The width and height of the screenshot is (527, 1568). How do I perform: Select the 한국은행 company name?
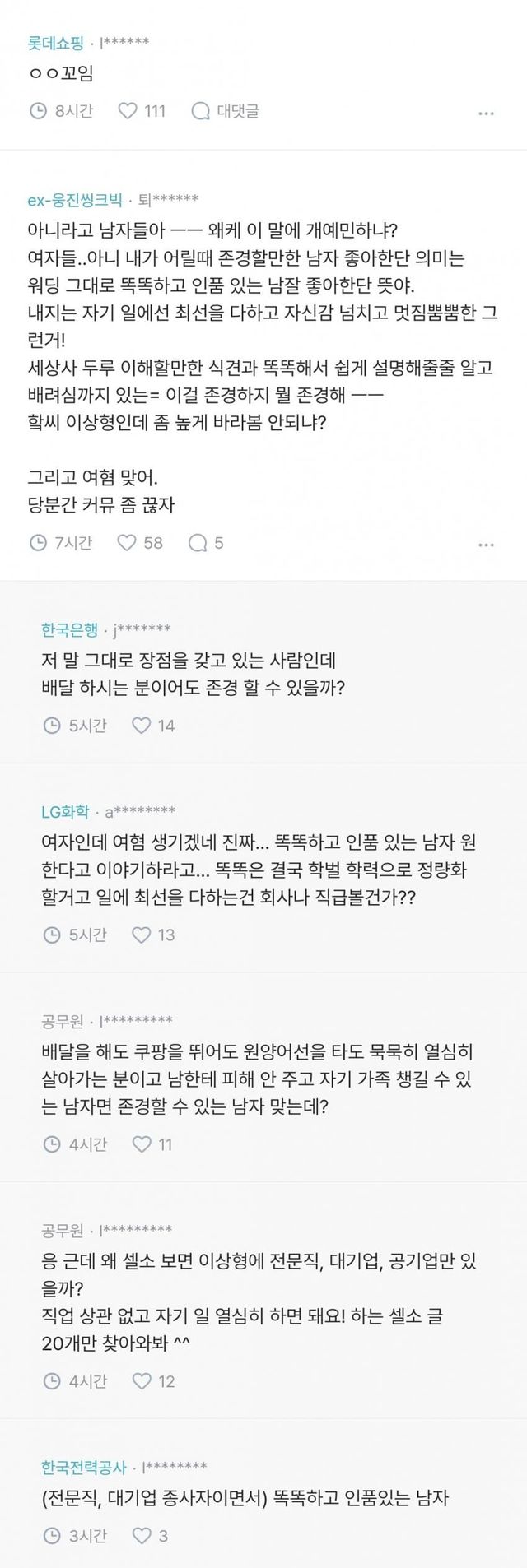pos(69,629)
